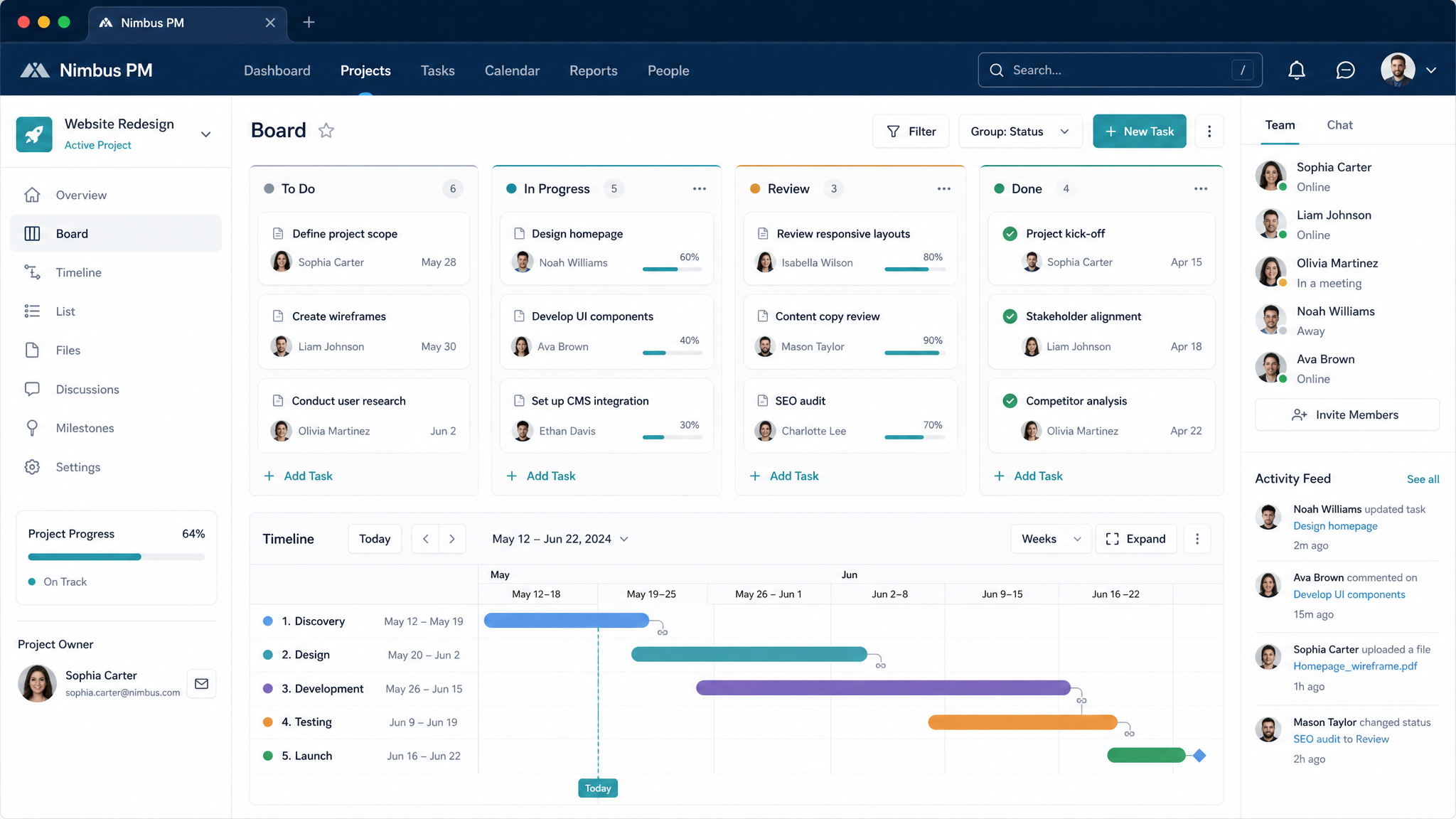Click the orange Testing Gantt bar
1456x819 pixels.
tap(1022, 722)
